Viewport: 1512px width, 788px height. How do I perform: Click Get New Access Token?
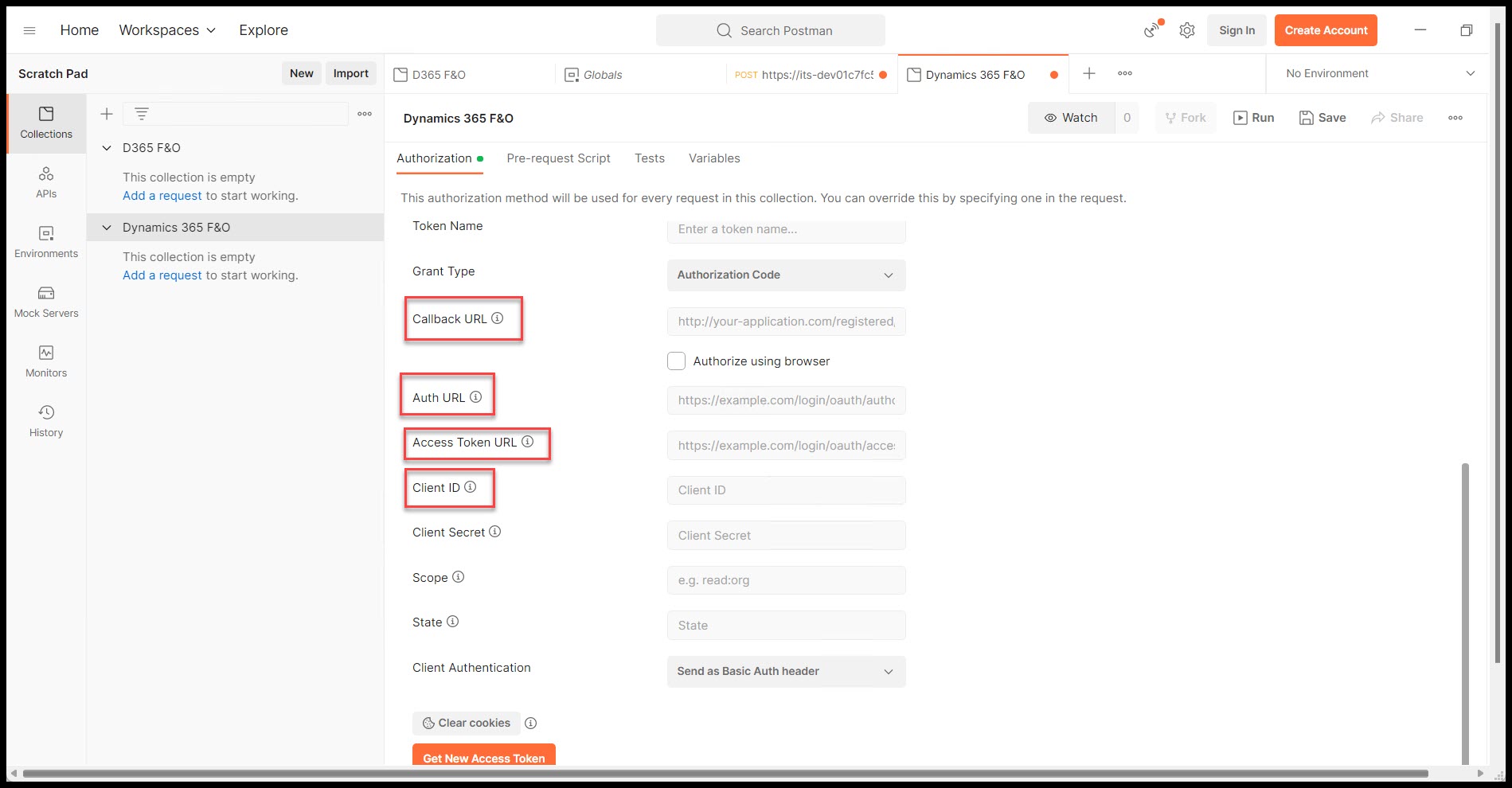click(x=484, y=756)
